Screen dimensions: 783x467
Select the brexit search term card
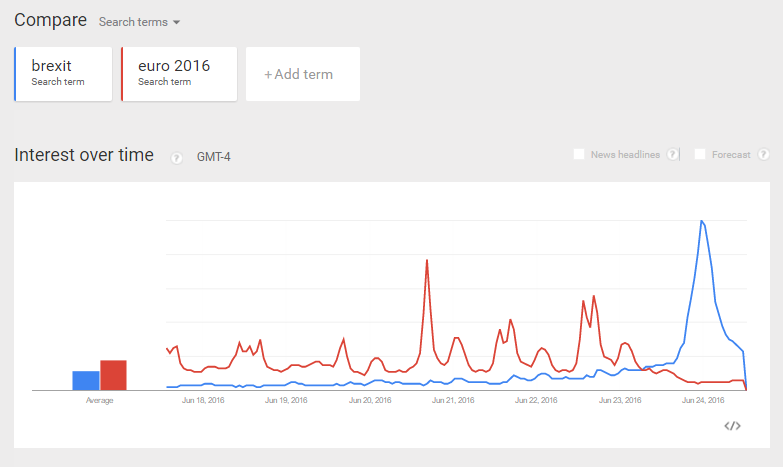click(x=63, y=74)
